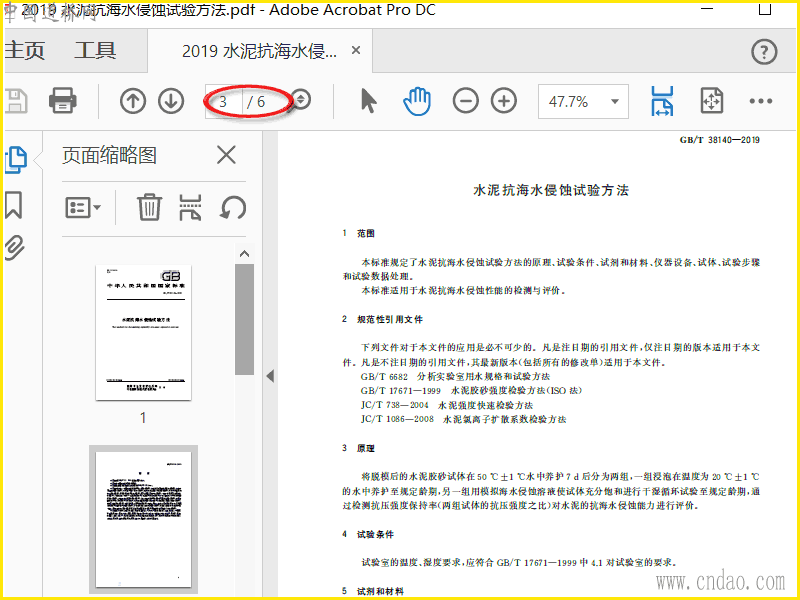Image resolution: width=800 pixels, height=600 pixels.
Task: Zoom in with the plus icon
Action: point(504,101)
